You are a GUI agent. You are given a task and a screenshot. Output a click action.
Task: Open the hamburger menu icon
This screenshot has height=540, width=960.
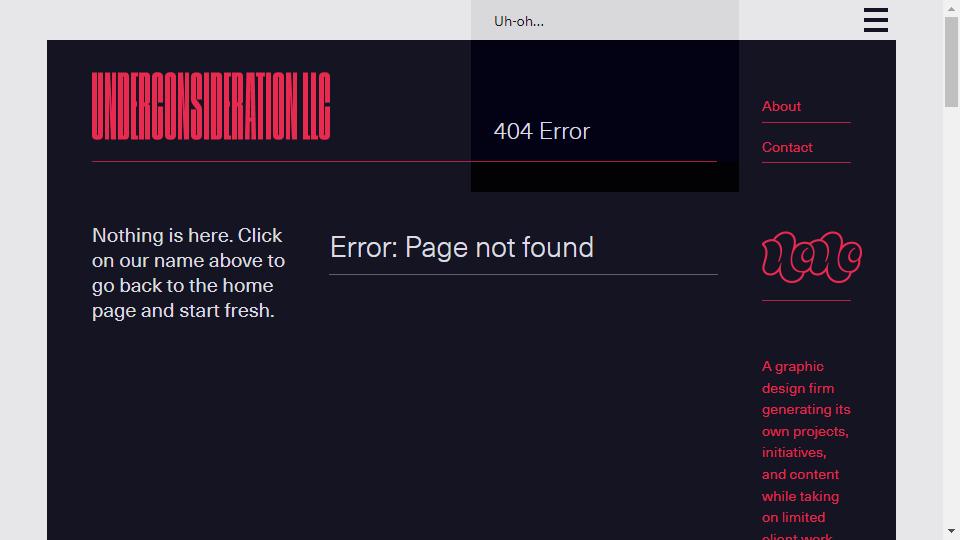[876, 20]
